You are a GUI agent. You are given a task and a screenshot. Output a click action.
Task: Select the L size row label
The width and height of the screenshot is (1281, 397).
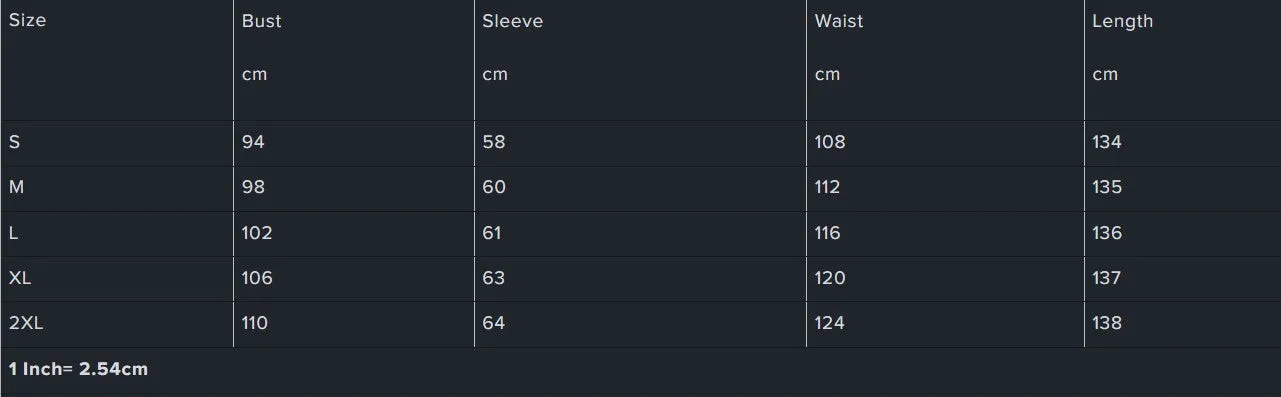pyautogui.click(x=13, y=233)
